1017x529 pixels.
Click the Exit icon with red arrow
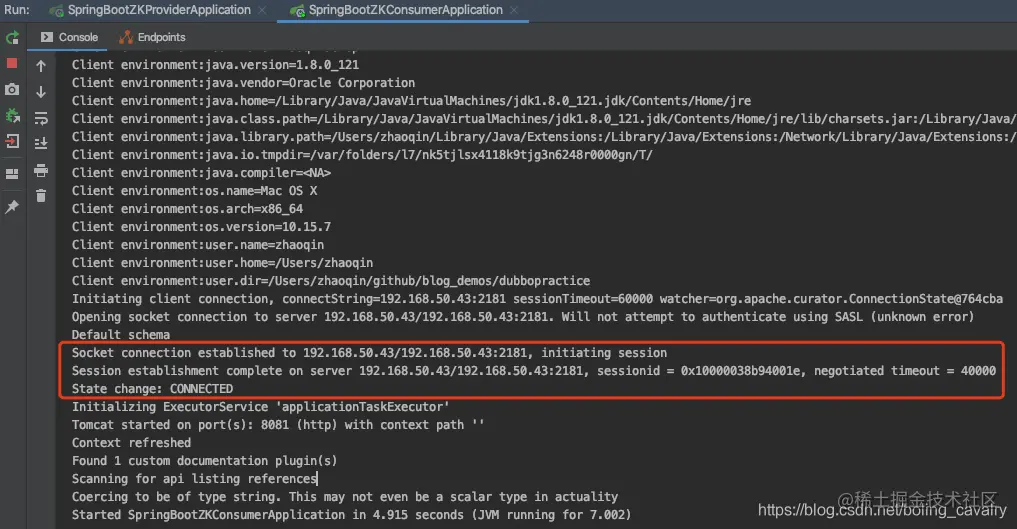click(x=12, y=141)
